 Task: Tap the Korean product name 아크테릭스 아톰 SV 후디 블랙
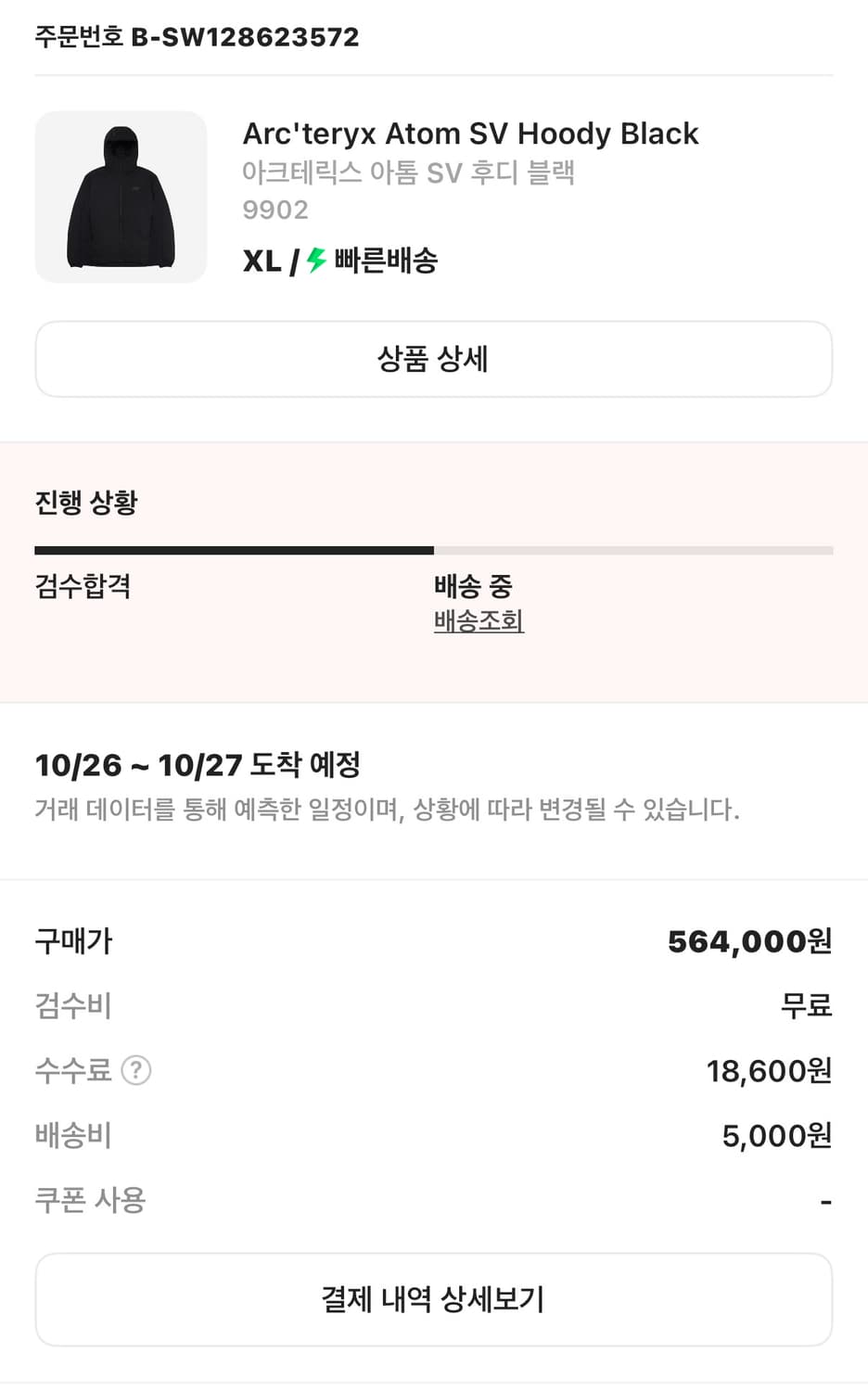[408, 172]
